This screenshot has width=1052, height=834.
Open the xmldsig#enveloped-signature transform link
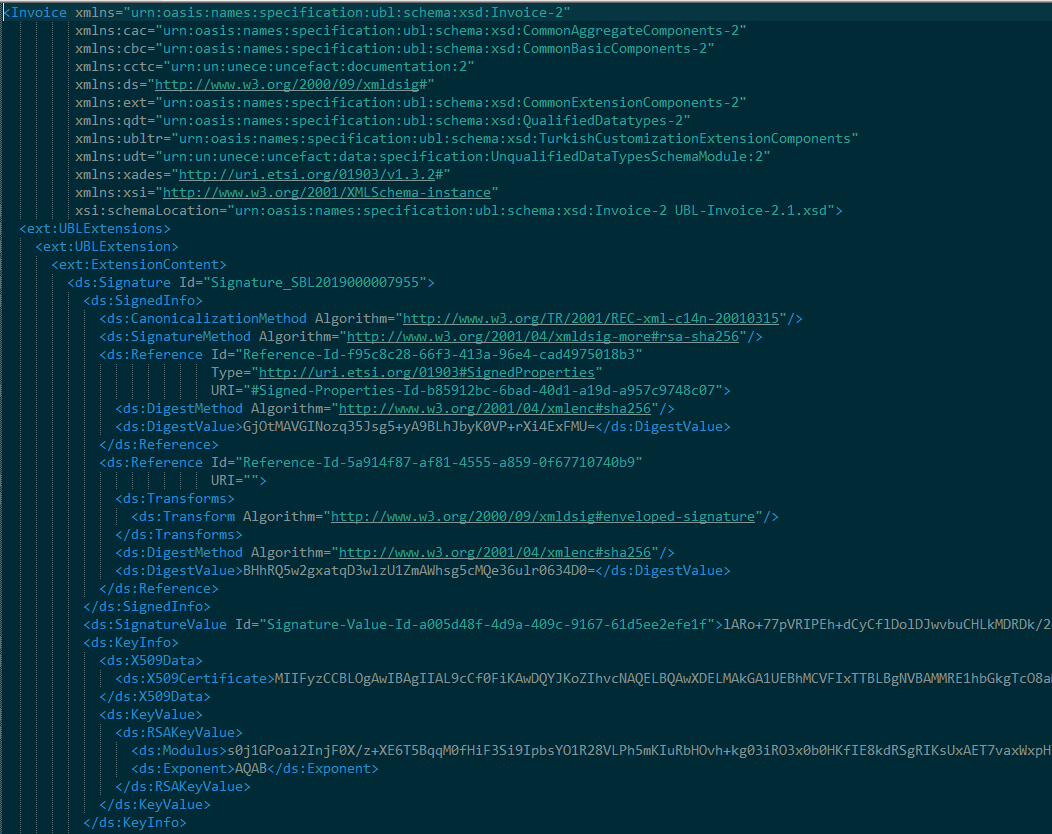click(x=542, y=516)
